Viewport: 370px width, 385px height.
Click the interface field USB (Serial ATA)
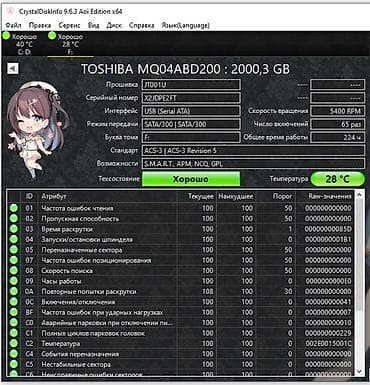point(191,111)
